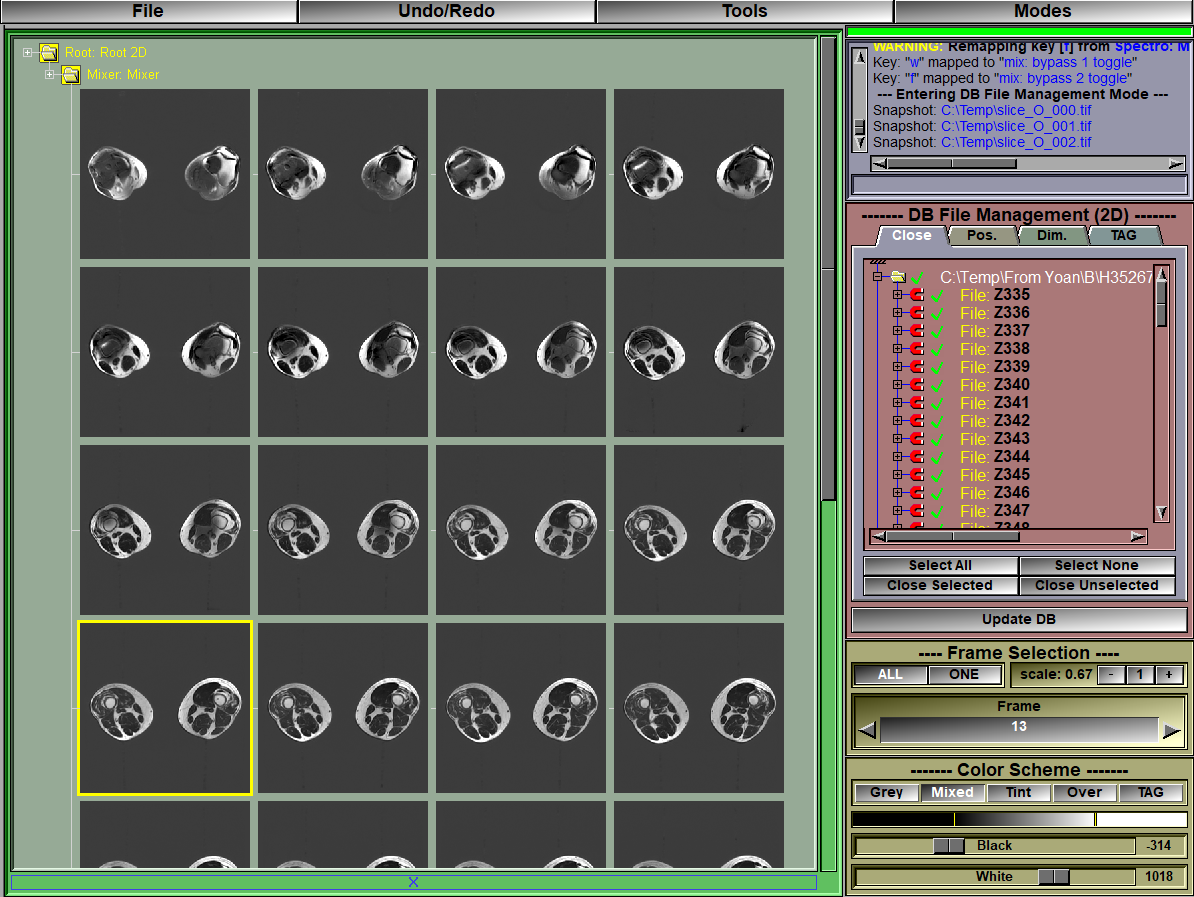The width and height of the screenshot is (1194, 897).
Task: Click the red magnet icon of file Z335
Action: [916, 295]
